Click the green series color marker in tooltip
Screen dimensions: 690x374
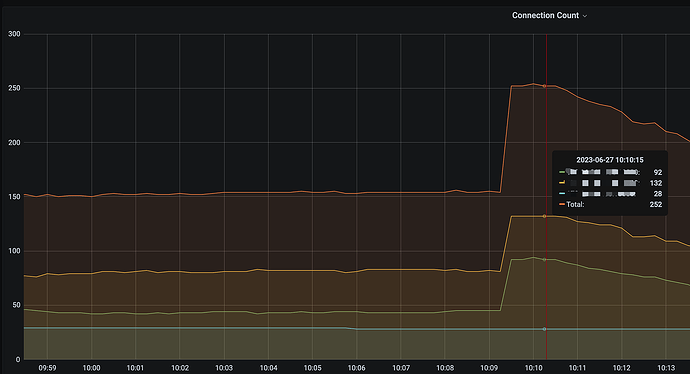(x=562, y=172)
